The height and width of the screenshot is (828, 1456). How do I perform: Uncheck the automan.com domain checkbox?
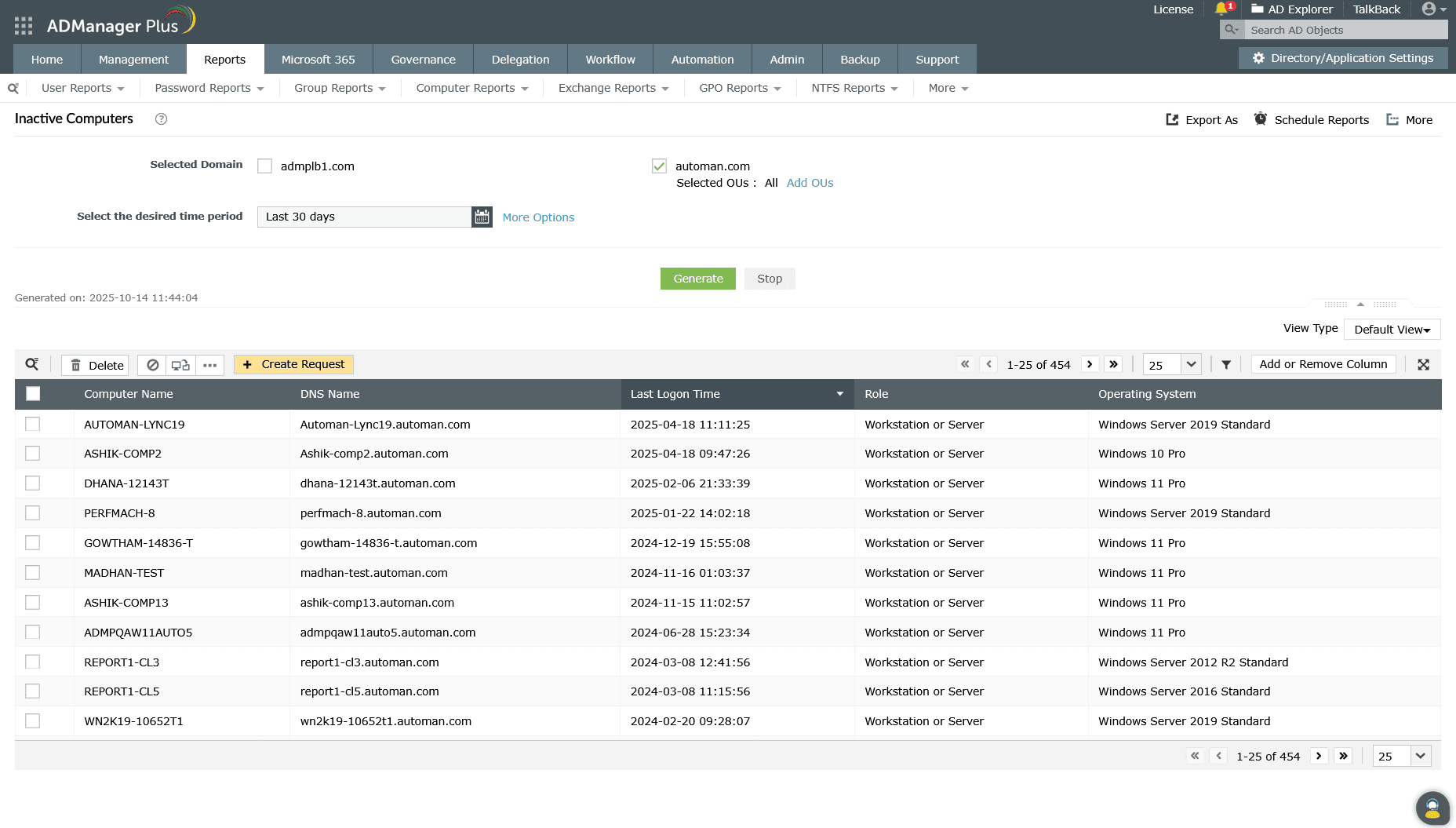click(659, 166)
